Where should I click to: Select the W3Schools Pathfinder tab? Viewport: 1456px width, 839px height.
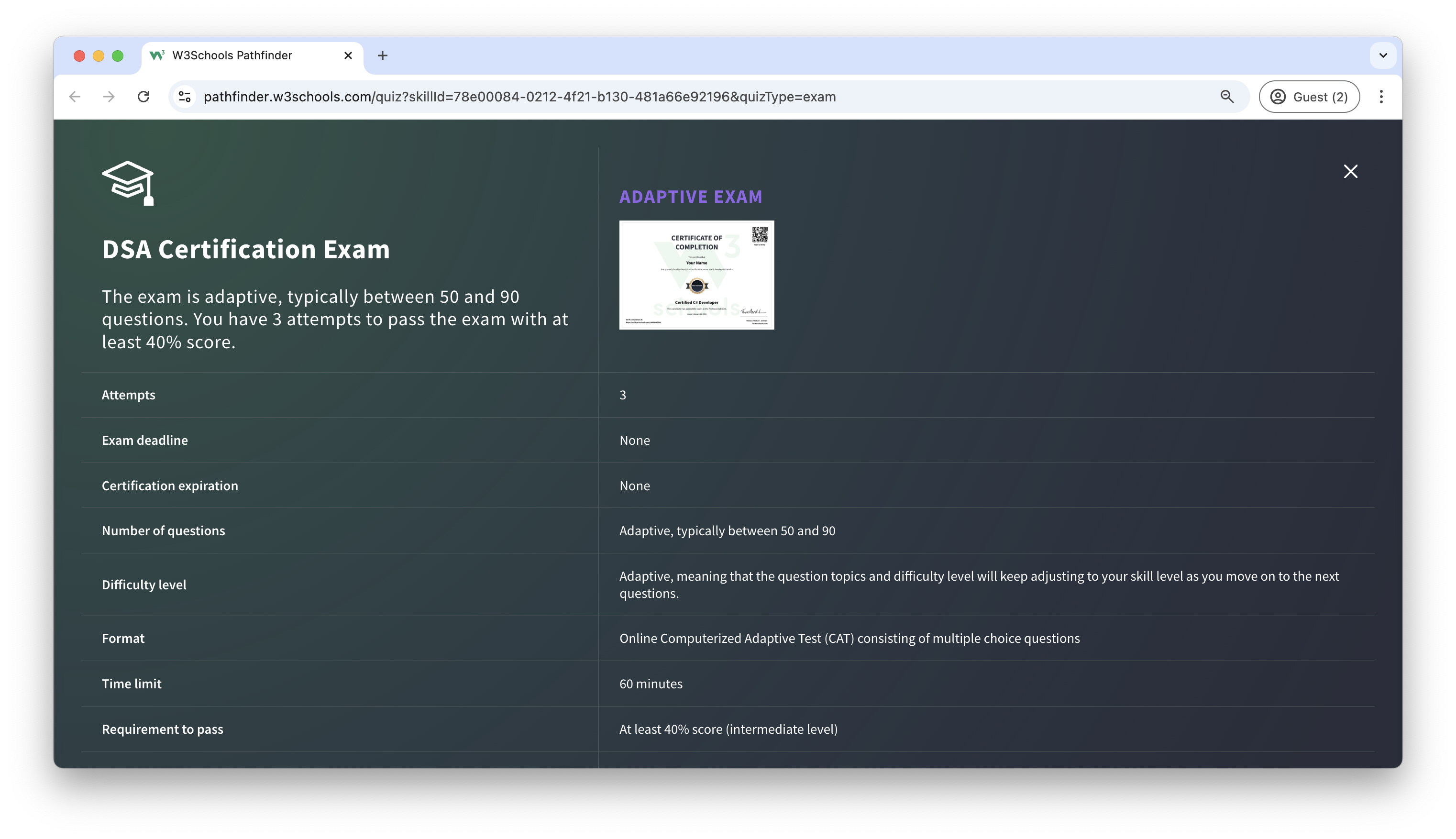click(242, 56)
